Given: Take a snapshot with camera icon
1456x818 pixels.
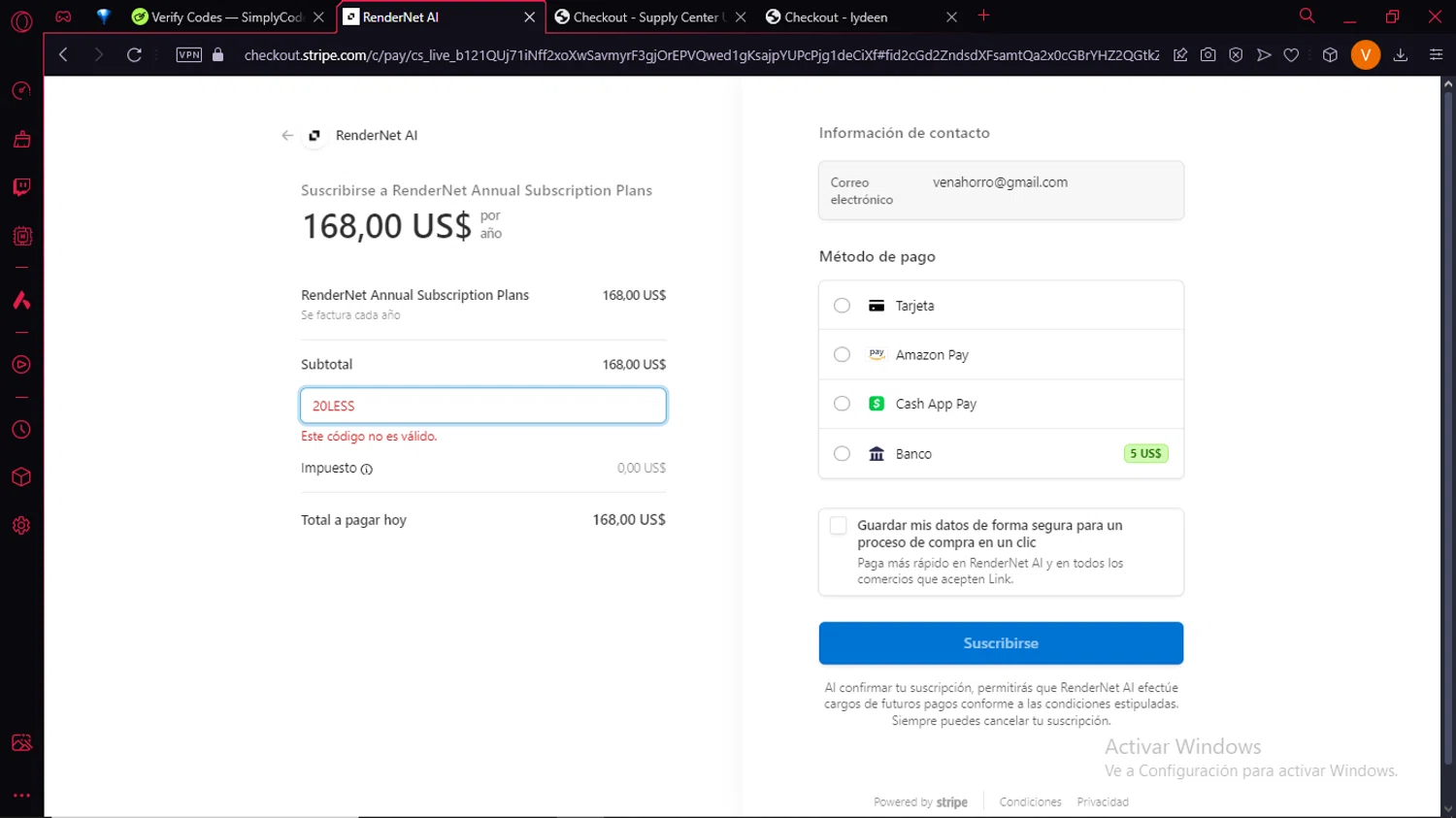Looking at the screenshot, I should 1208,55.
